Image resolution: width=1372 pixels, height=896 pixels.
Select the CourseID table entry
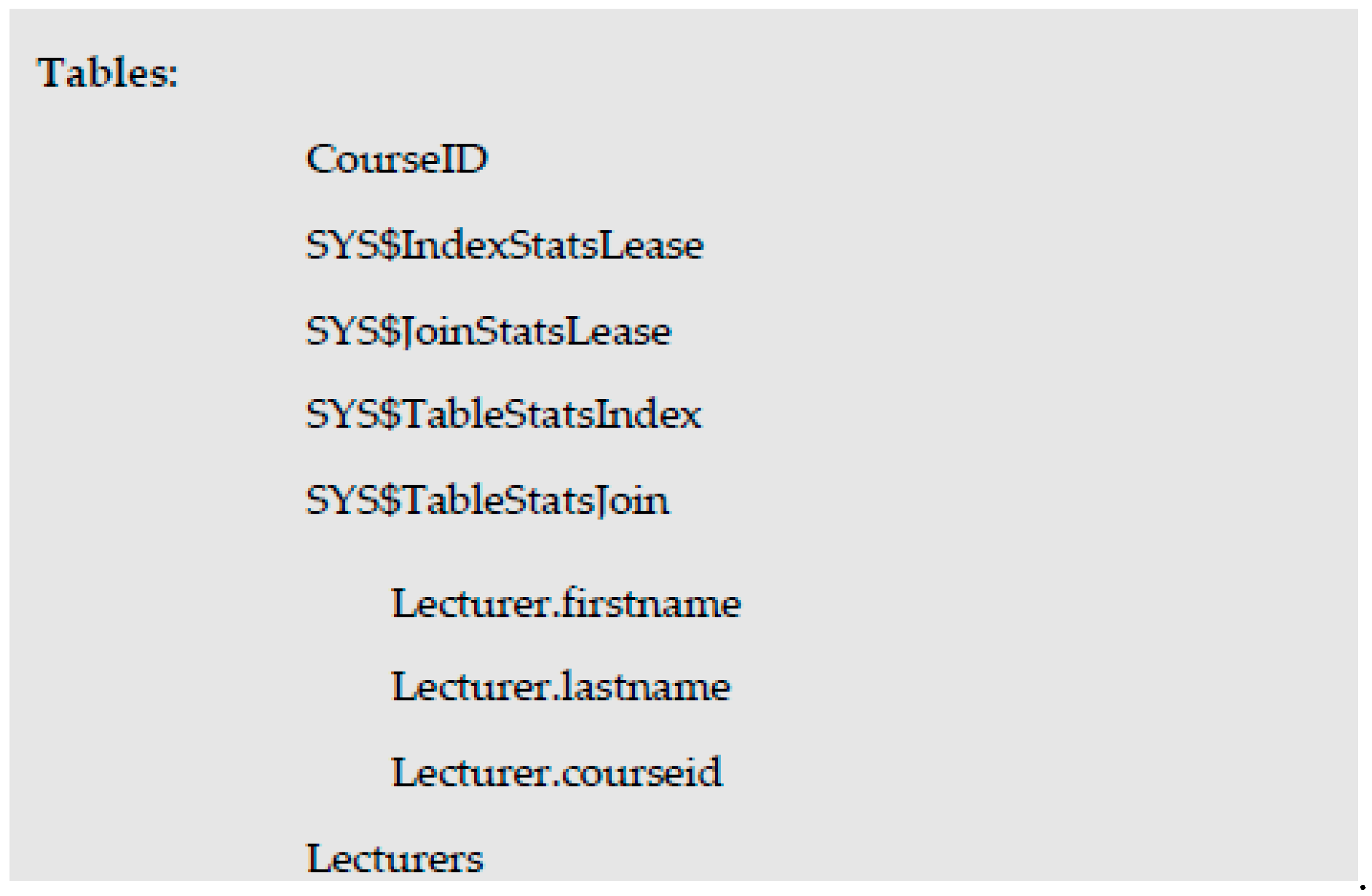pos(397,159)
